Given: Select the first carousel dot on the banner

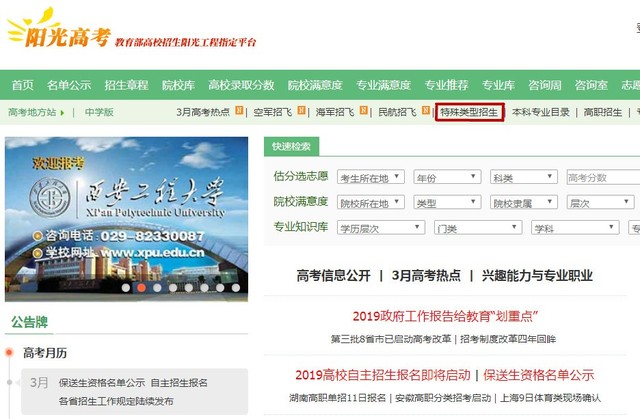Looking at the screenshot, I should 126,288.
